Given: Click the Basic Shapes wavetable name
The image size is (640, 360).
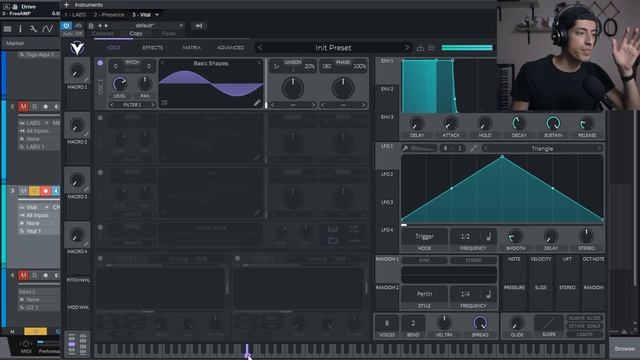Looking at the screenshot, I should [x=211, y=63].
